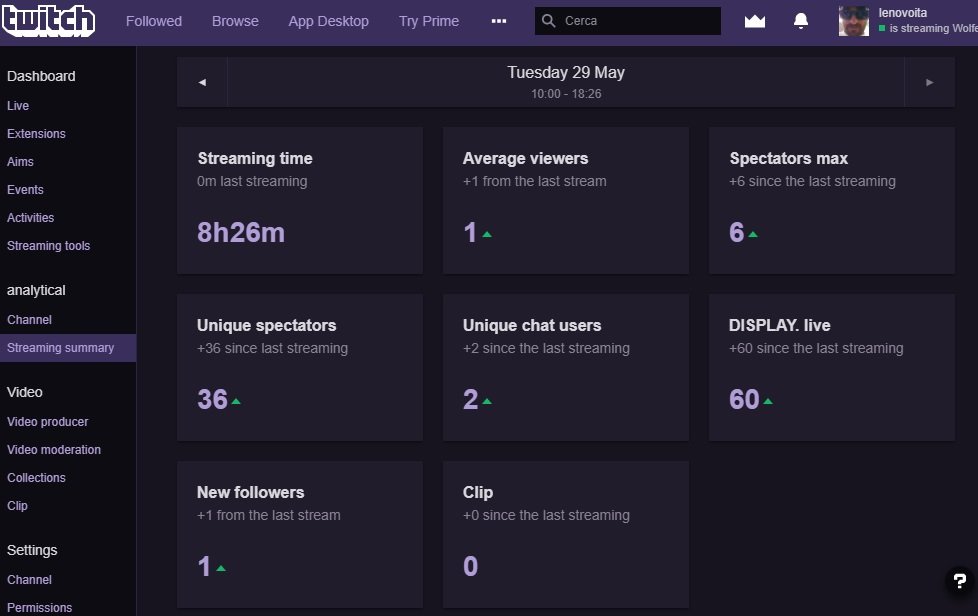Screen dimensions: 978x616
Task: Open Permissions under Settings
Action: pos(39,607)
